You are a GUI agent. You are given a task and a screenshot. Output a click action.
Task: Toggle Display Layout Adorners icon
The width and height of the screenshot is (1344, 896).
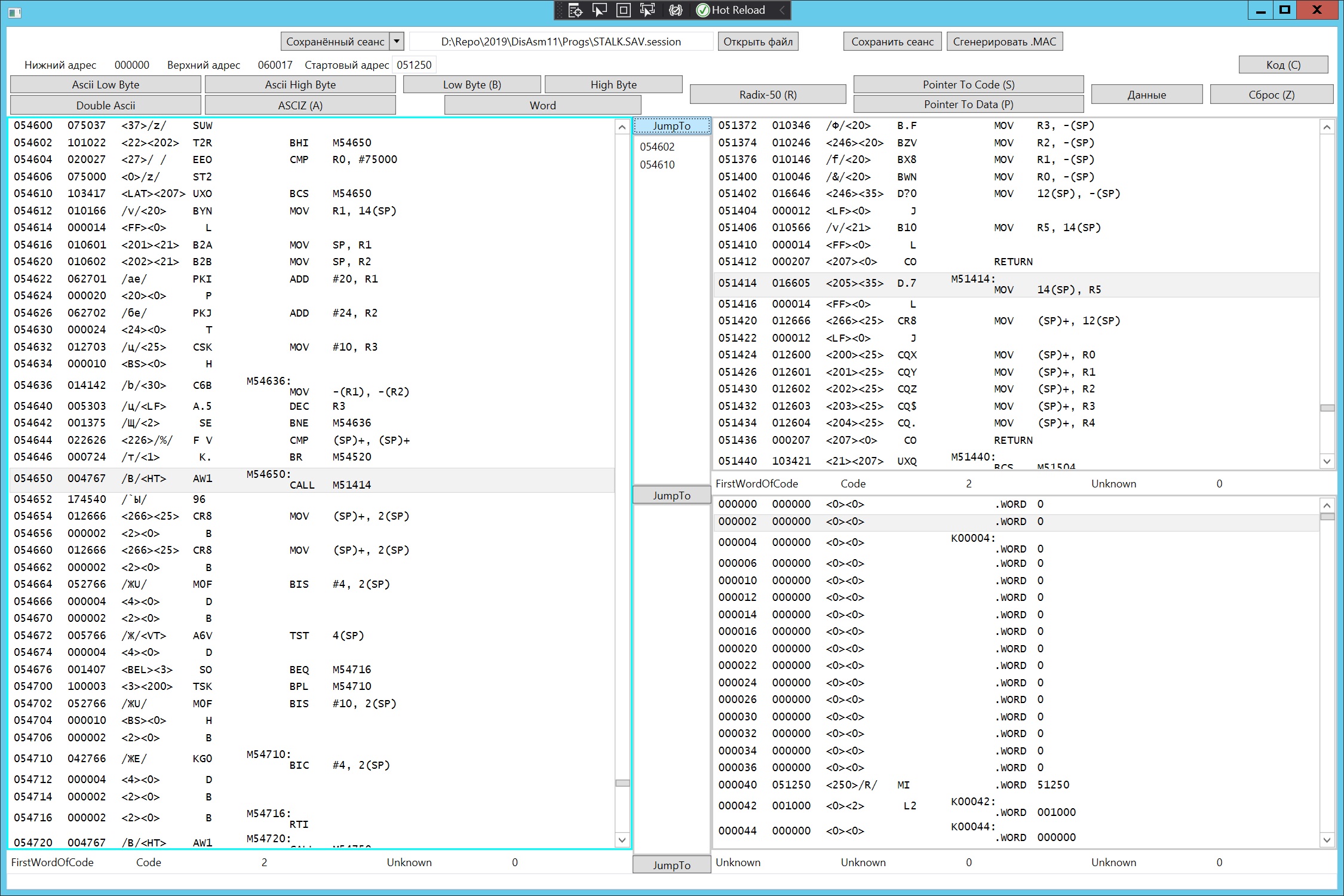coord(623,10)
